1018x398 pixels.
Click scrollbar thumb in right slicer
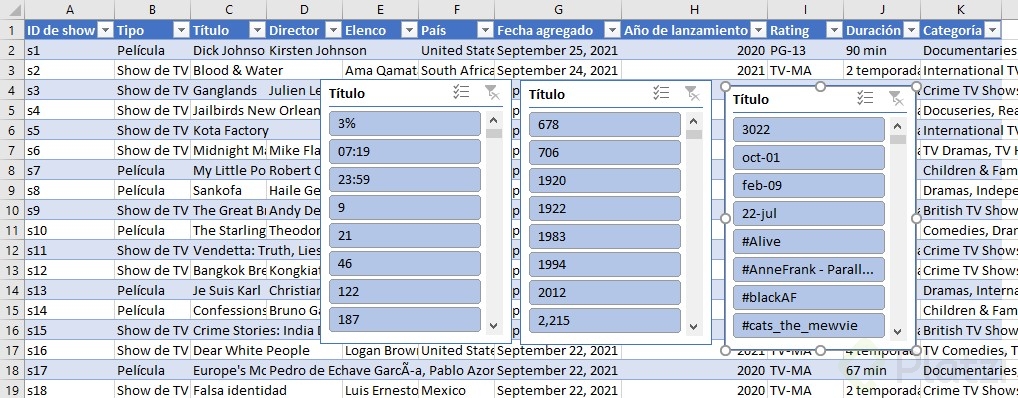click(x=898, y=140)
